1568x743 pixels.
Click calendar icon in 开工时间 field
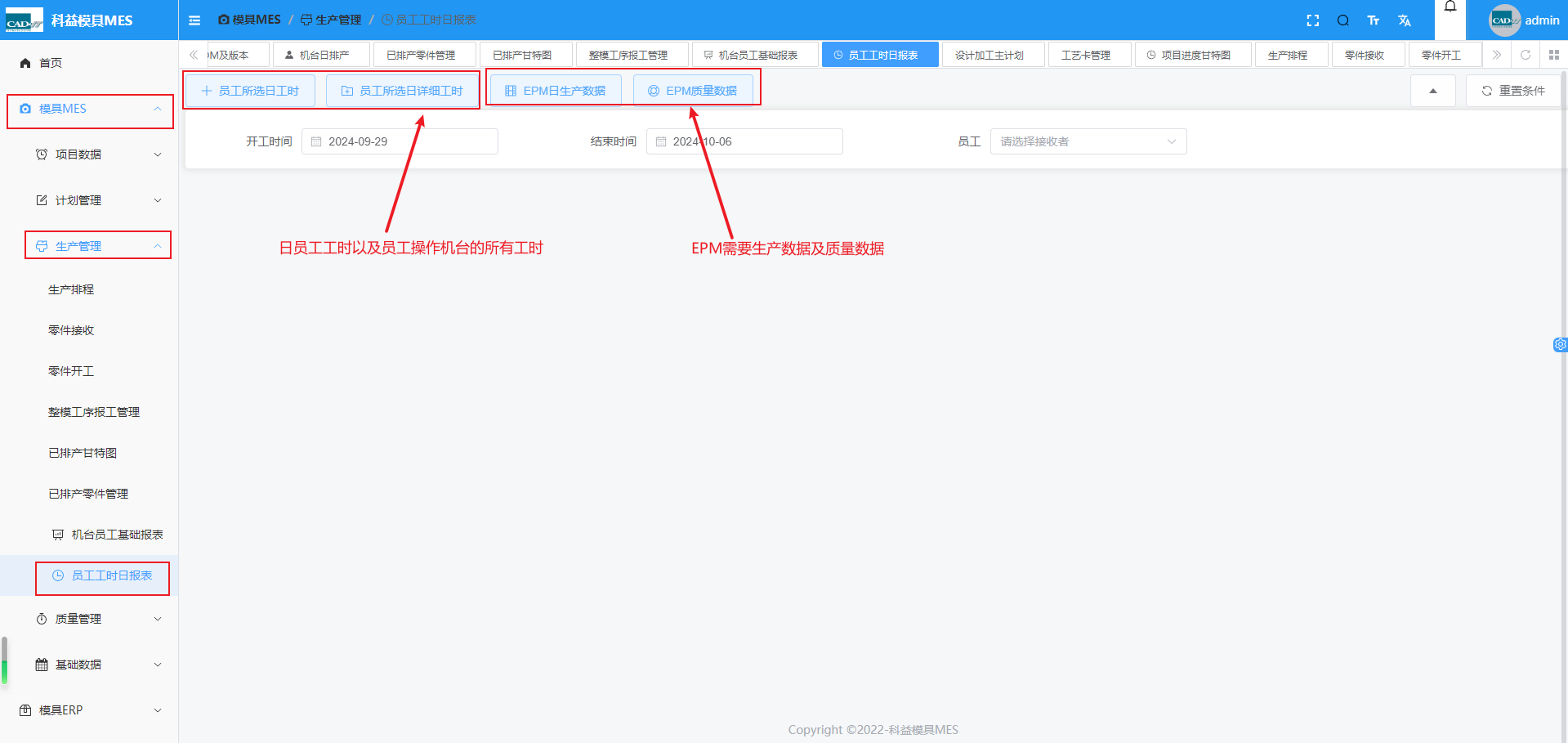(x=316, y=141)
